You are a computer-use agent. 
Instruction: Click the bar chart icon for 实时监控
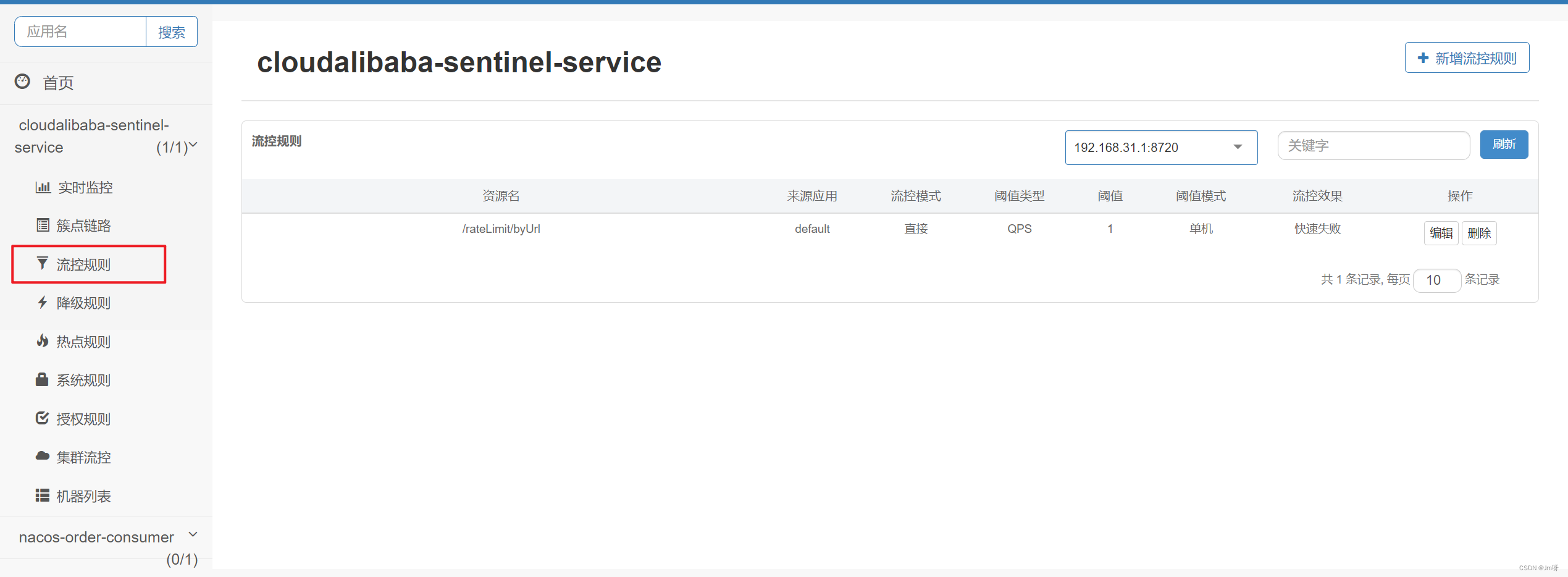(43, 187)
